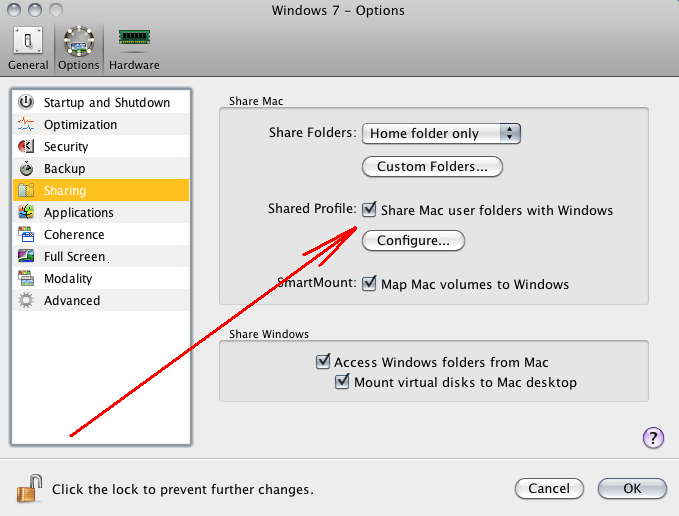679x516 pixels.
Task: Select the Sharing list item
Action: point(101,190)
